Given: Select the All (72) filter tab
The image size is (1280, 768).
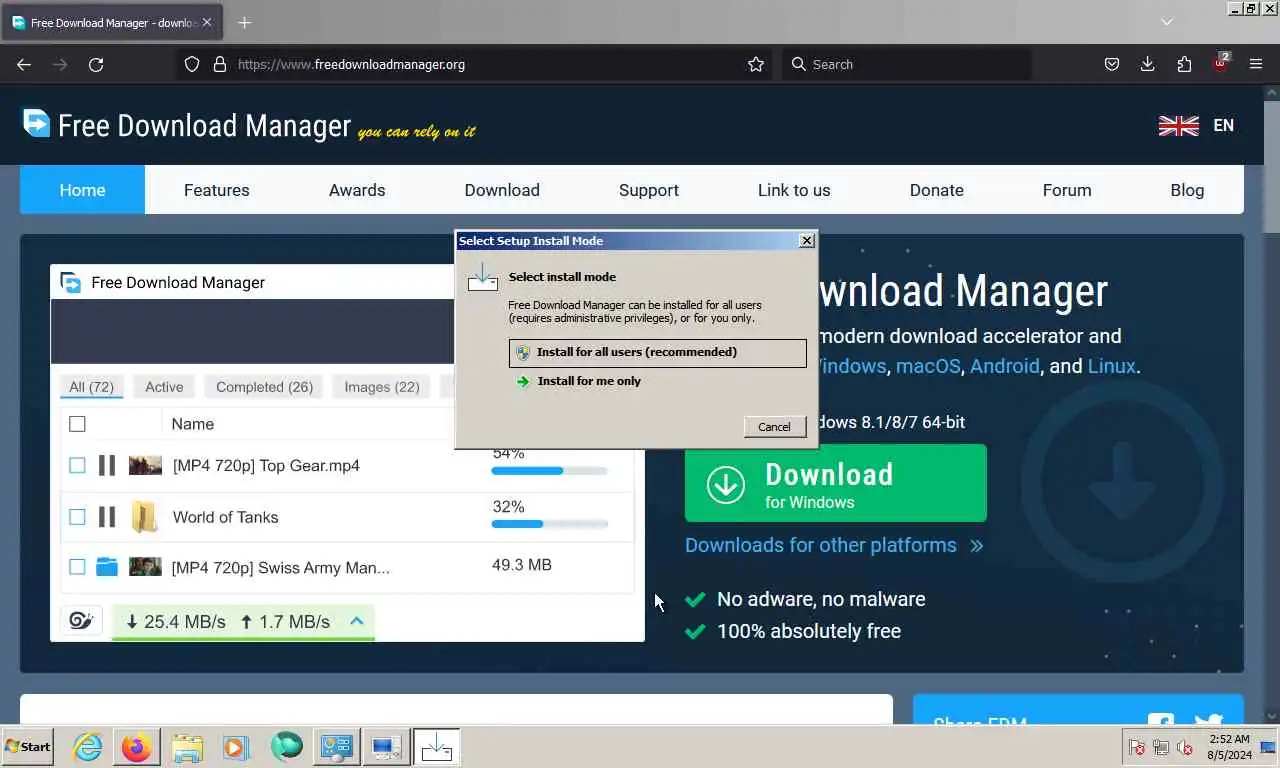Looking at the screenshot, I should [91, 387].
